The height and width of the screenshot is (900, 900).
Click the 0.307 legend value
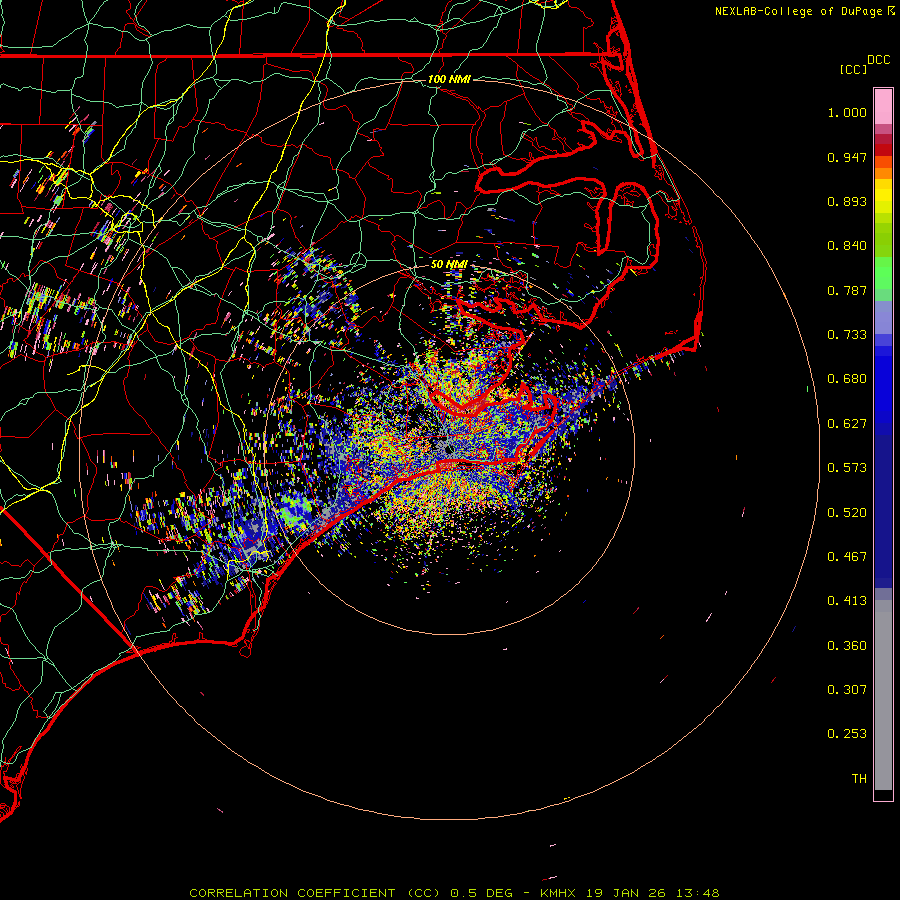pos(847,690)
